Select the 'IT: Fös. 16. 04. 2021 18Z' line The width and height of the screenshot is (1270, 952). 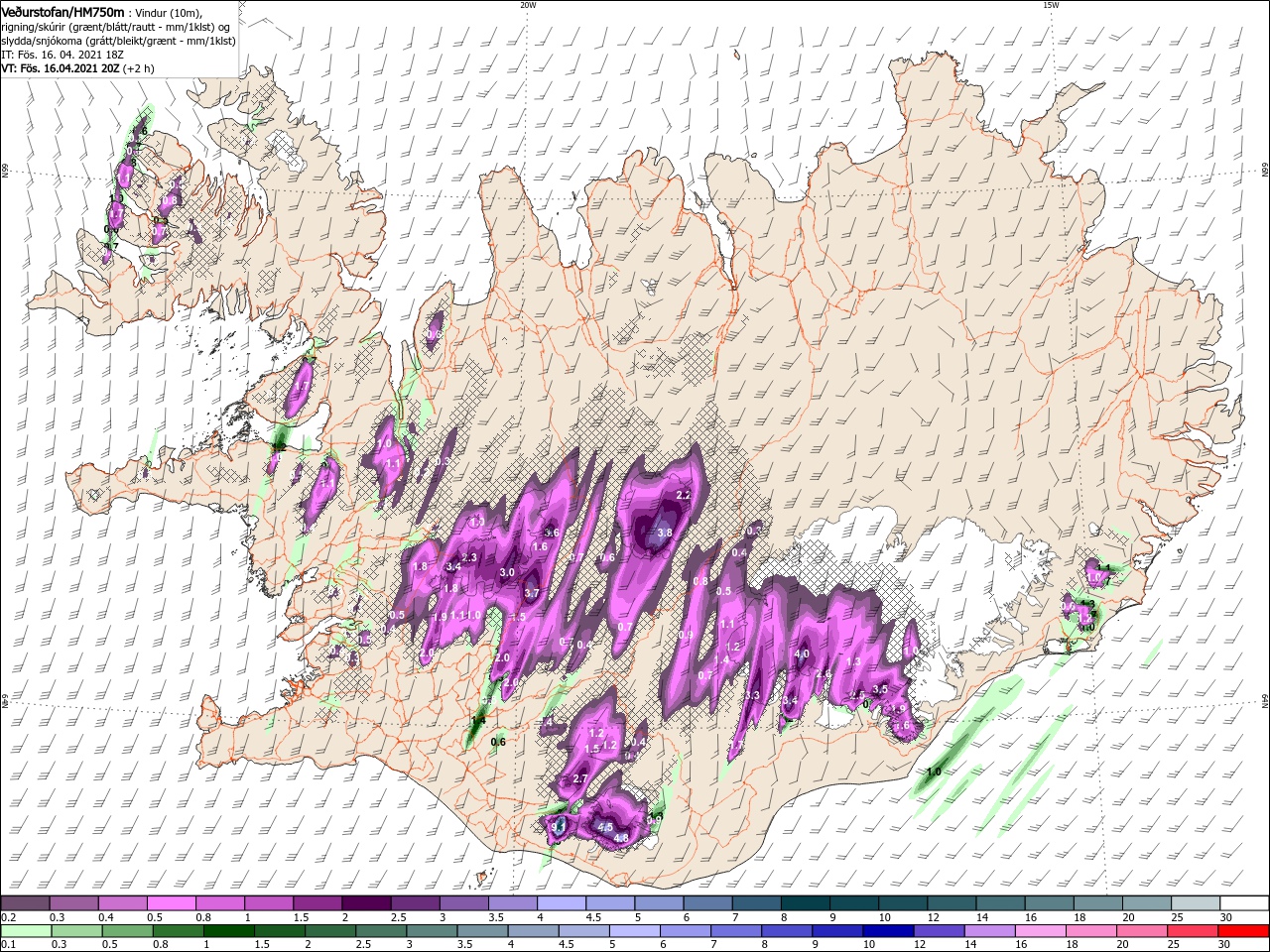tap(61, 55)
